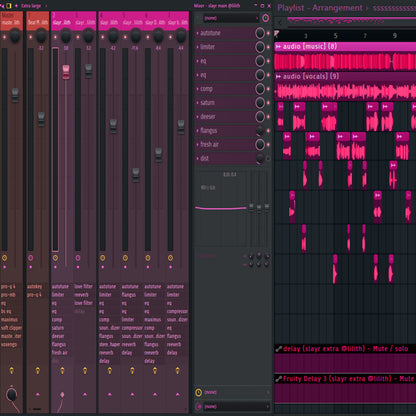Toggle the lightbulb icon on insert 1

point(38,370)
